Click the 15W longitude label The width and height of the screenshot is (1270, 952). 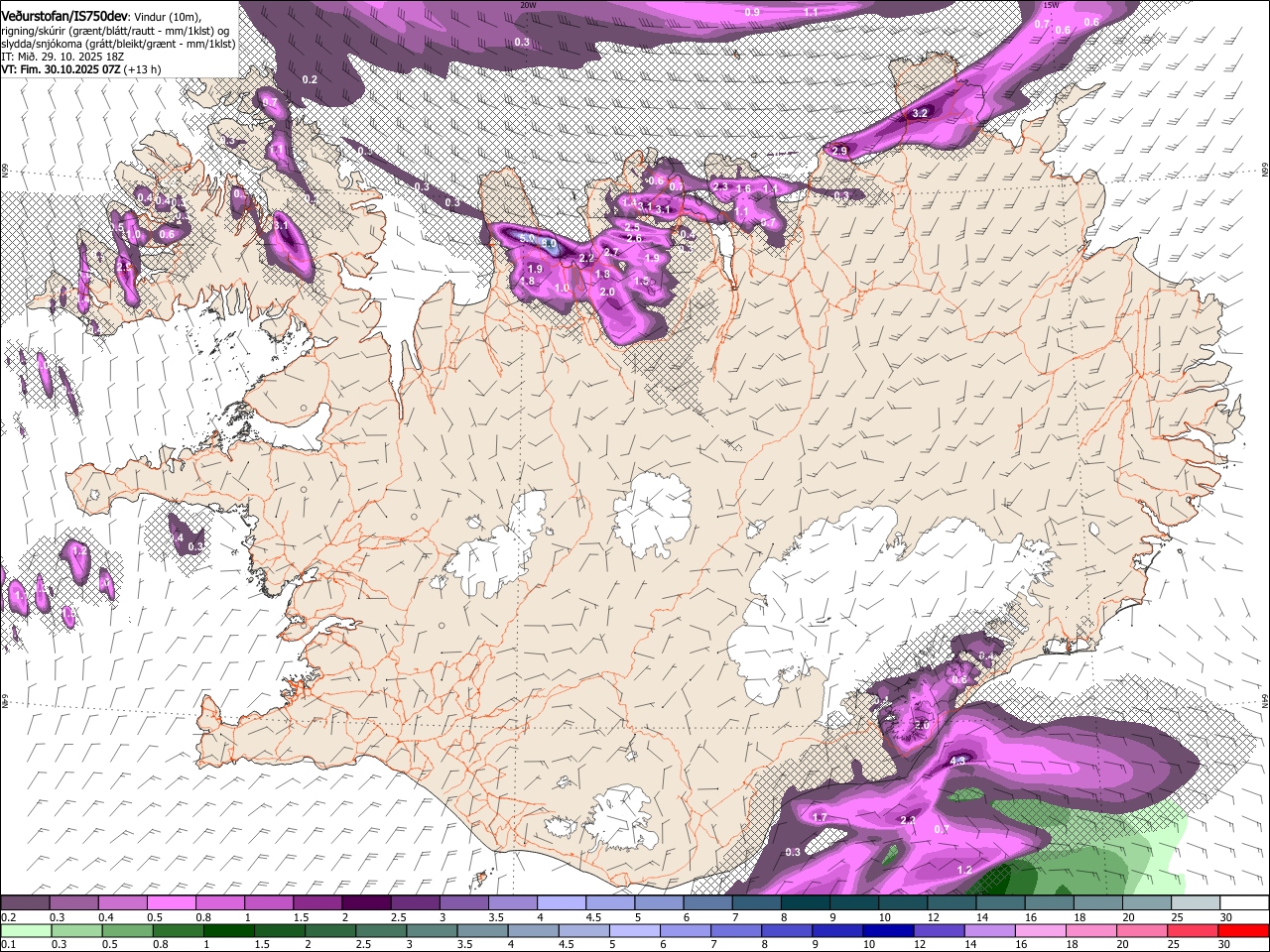pyautogui.click(x=1050, y=4)
